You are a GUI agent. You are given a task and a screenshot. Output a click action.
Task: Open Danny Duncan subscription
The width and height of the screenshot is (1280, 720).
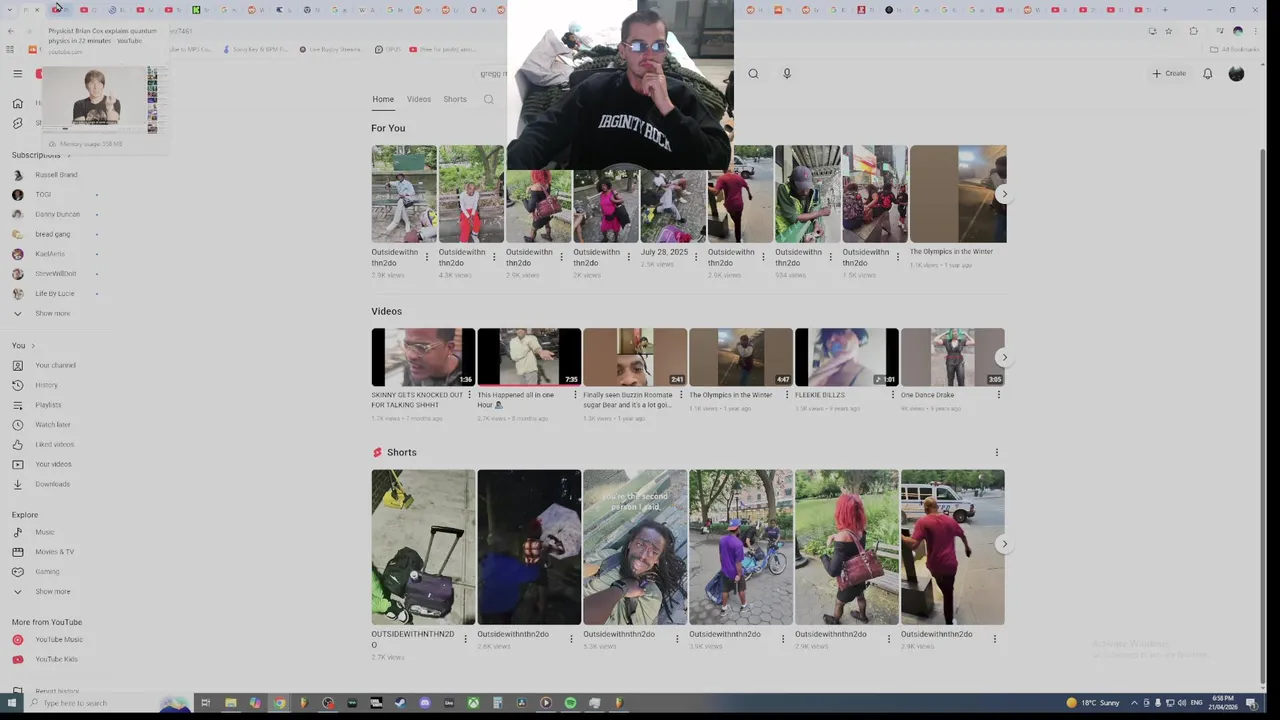(x=55, y=214)
